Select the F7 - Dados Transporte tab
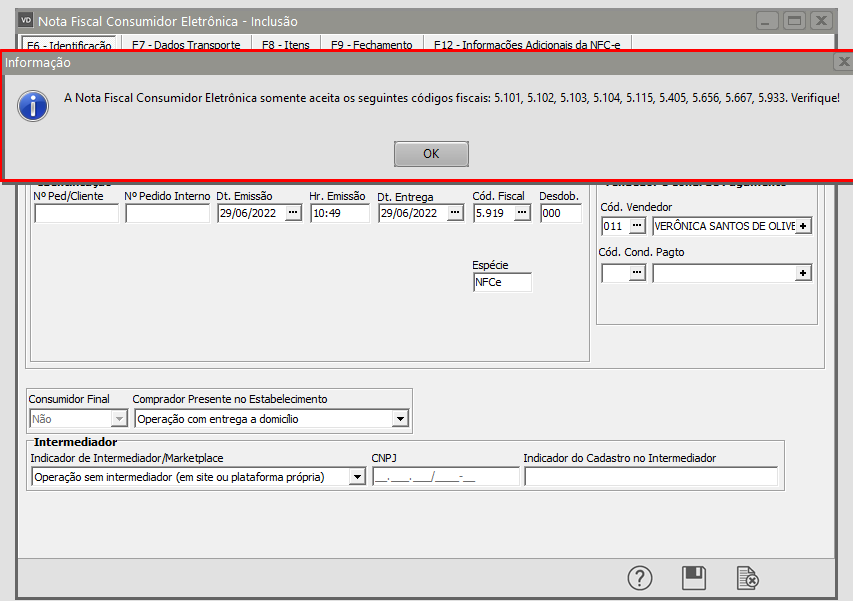Screen dimensions: 853x601 [186, 45]
